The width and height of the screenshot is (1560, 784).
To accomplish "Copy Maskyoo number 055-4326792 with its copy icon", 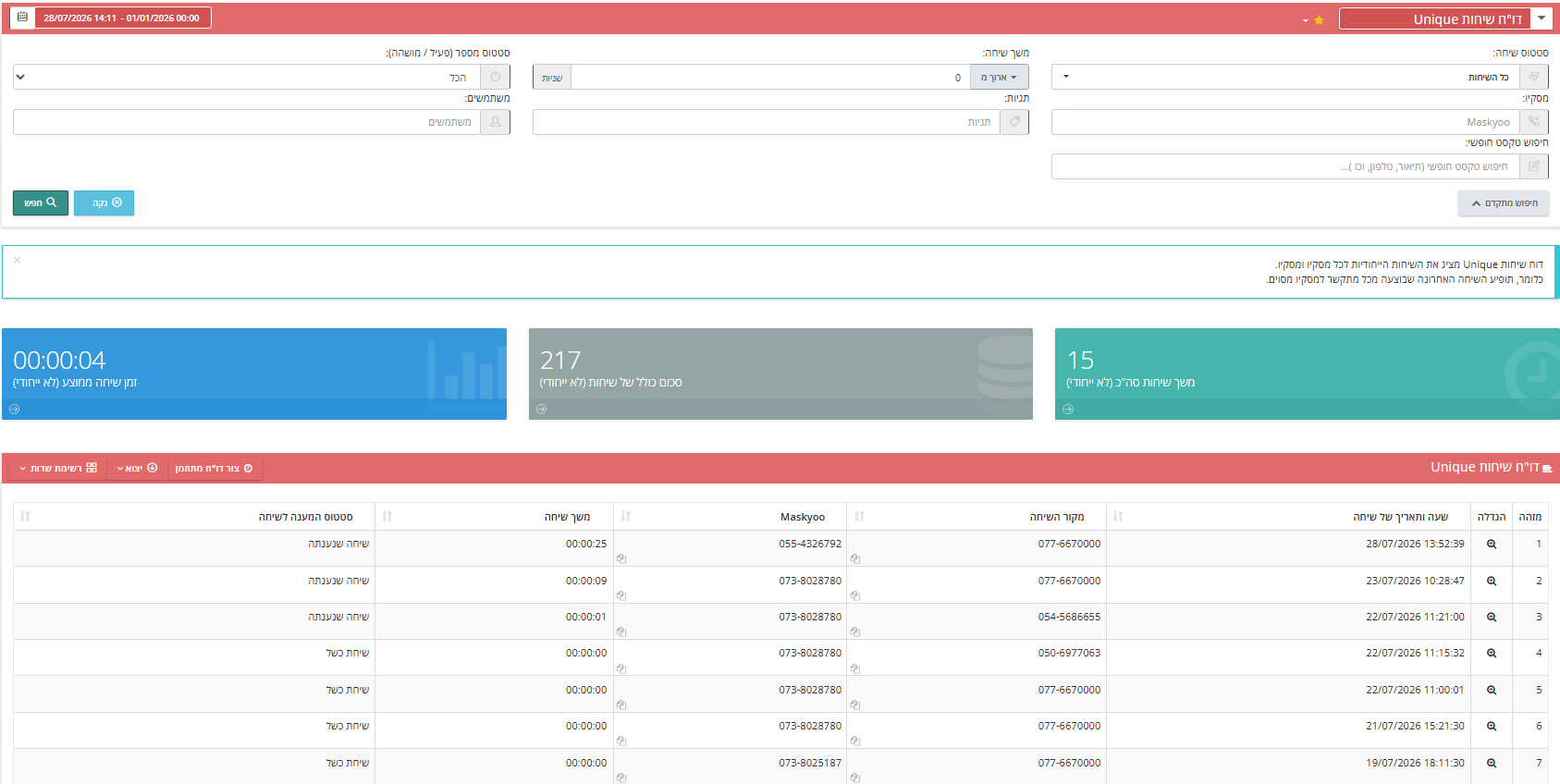I will pos(621,558).
